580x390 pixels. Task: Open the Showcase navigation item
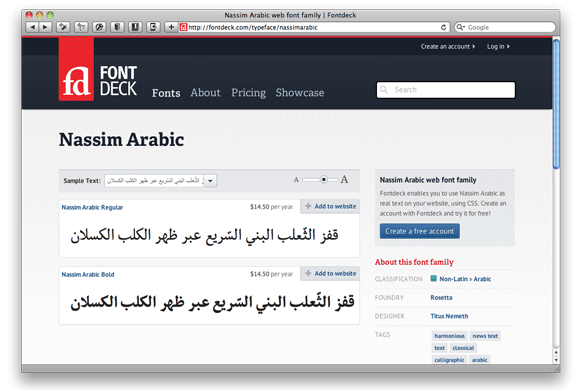[300, 93]
